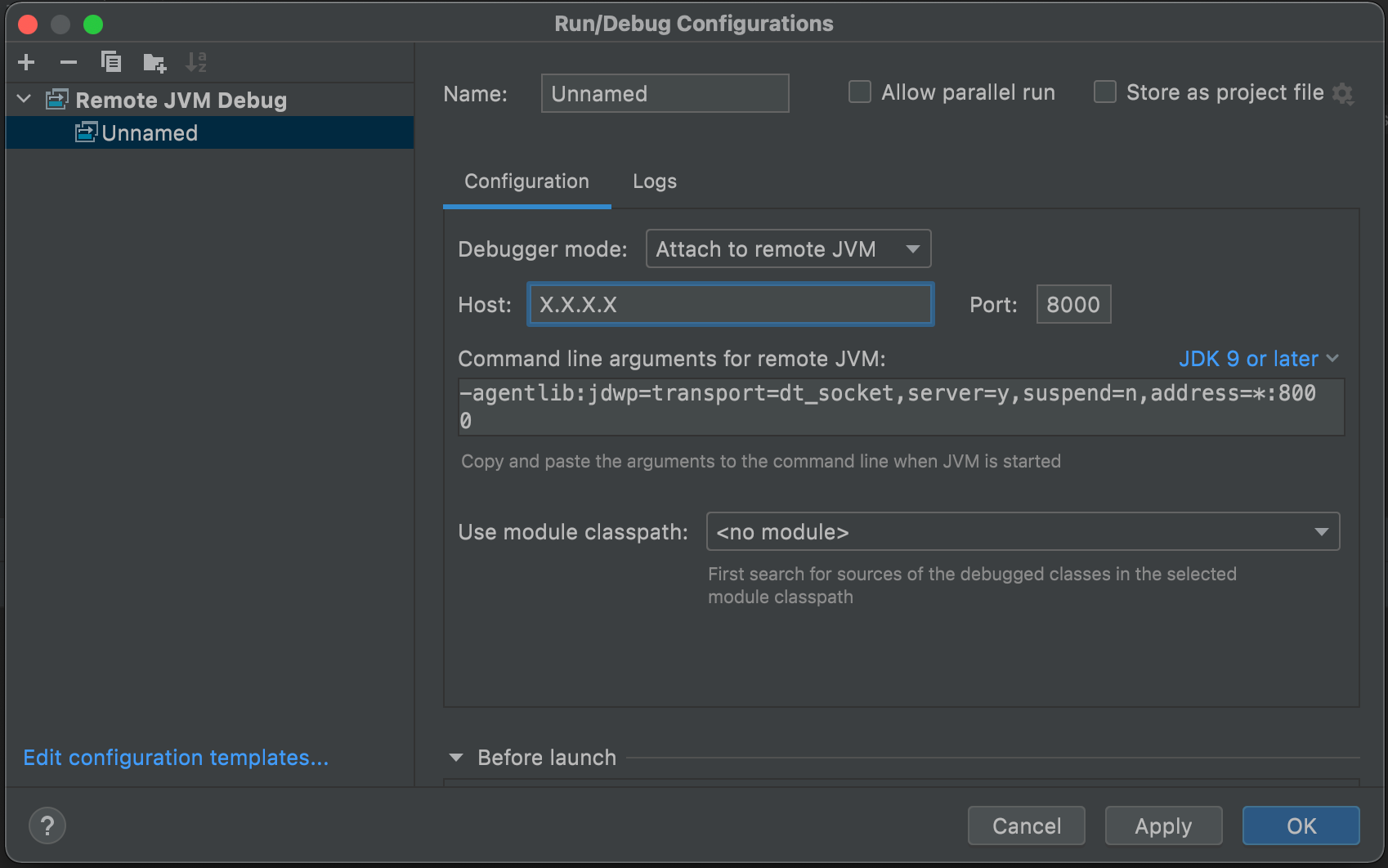Open the Debugger mode dropdown

pos(788,248)
